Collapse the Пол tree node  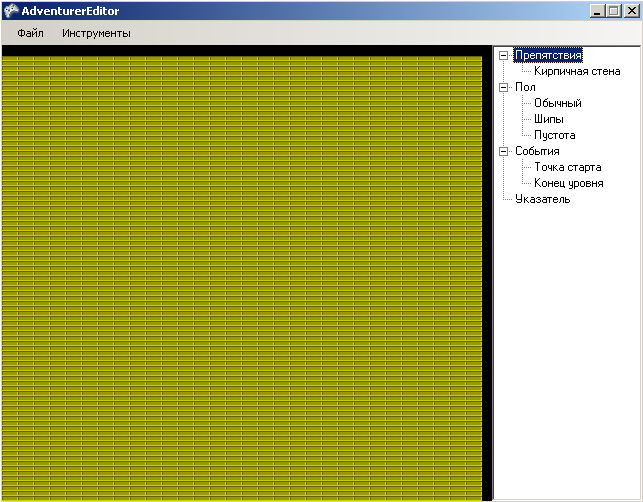(503, 87)
